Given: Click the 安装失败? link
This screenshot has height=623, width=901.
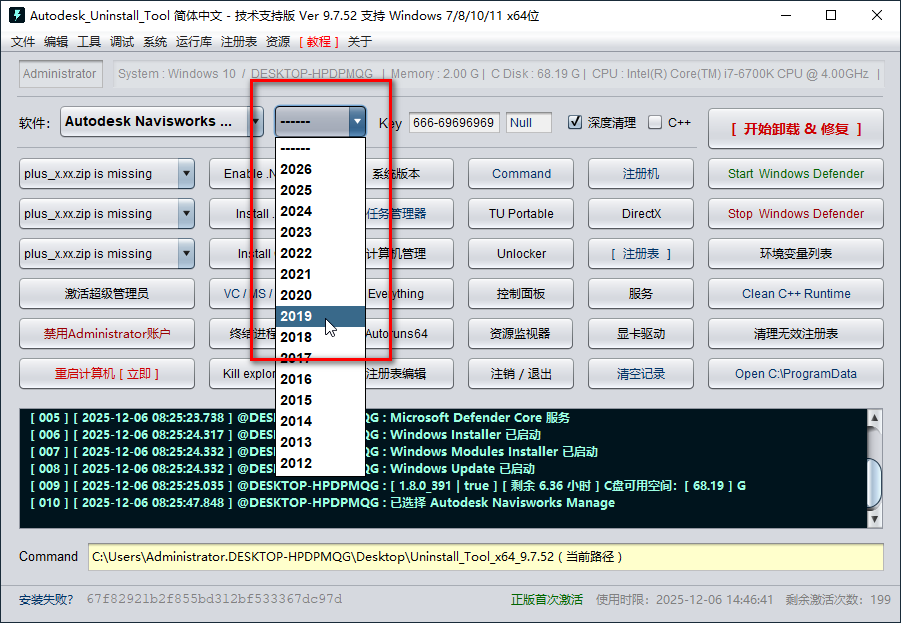Looking at the screenshot, I should [x=46, y=600].
